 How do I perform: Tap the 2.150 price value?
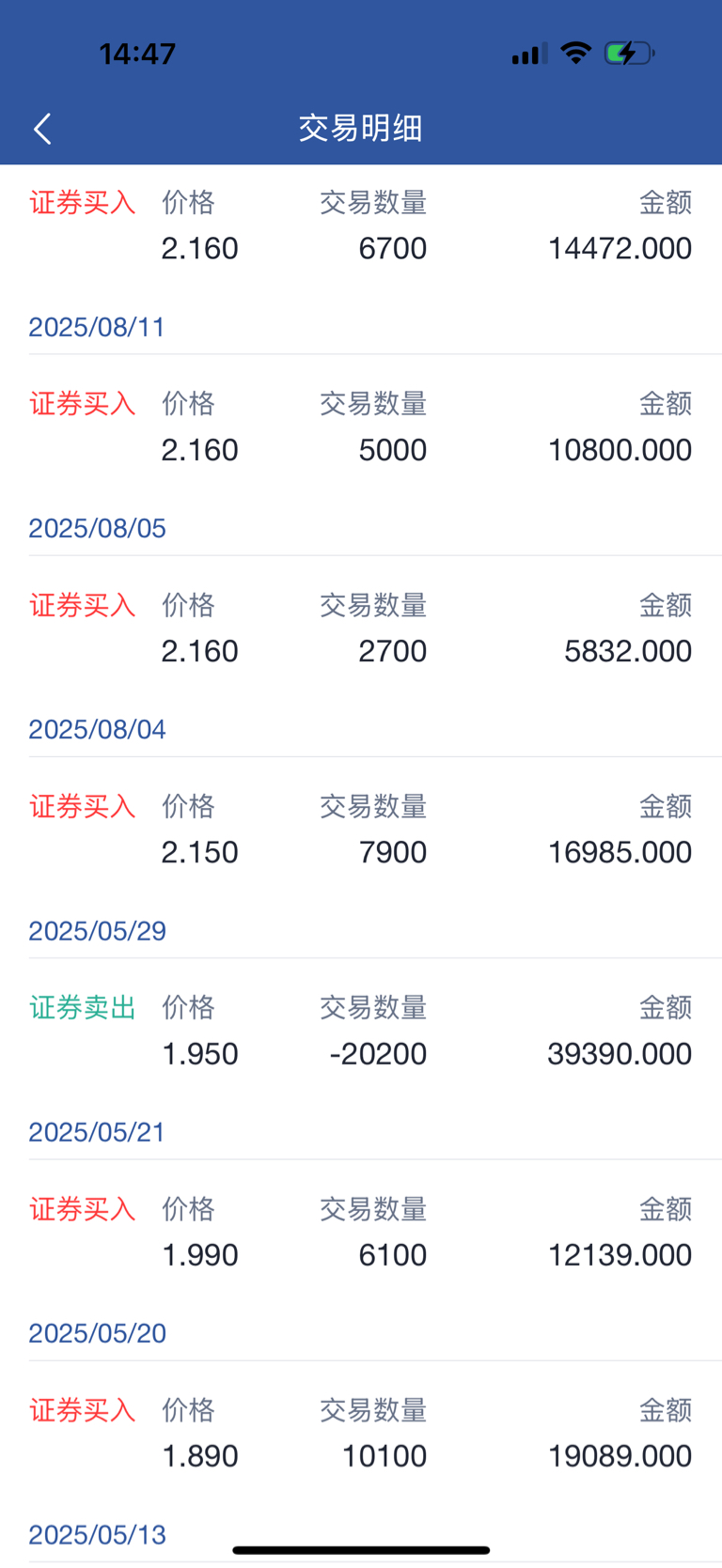coord(199,852)
